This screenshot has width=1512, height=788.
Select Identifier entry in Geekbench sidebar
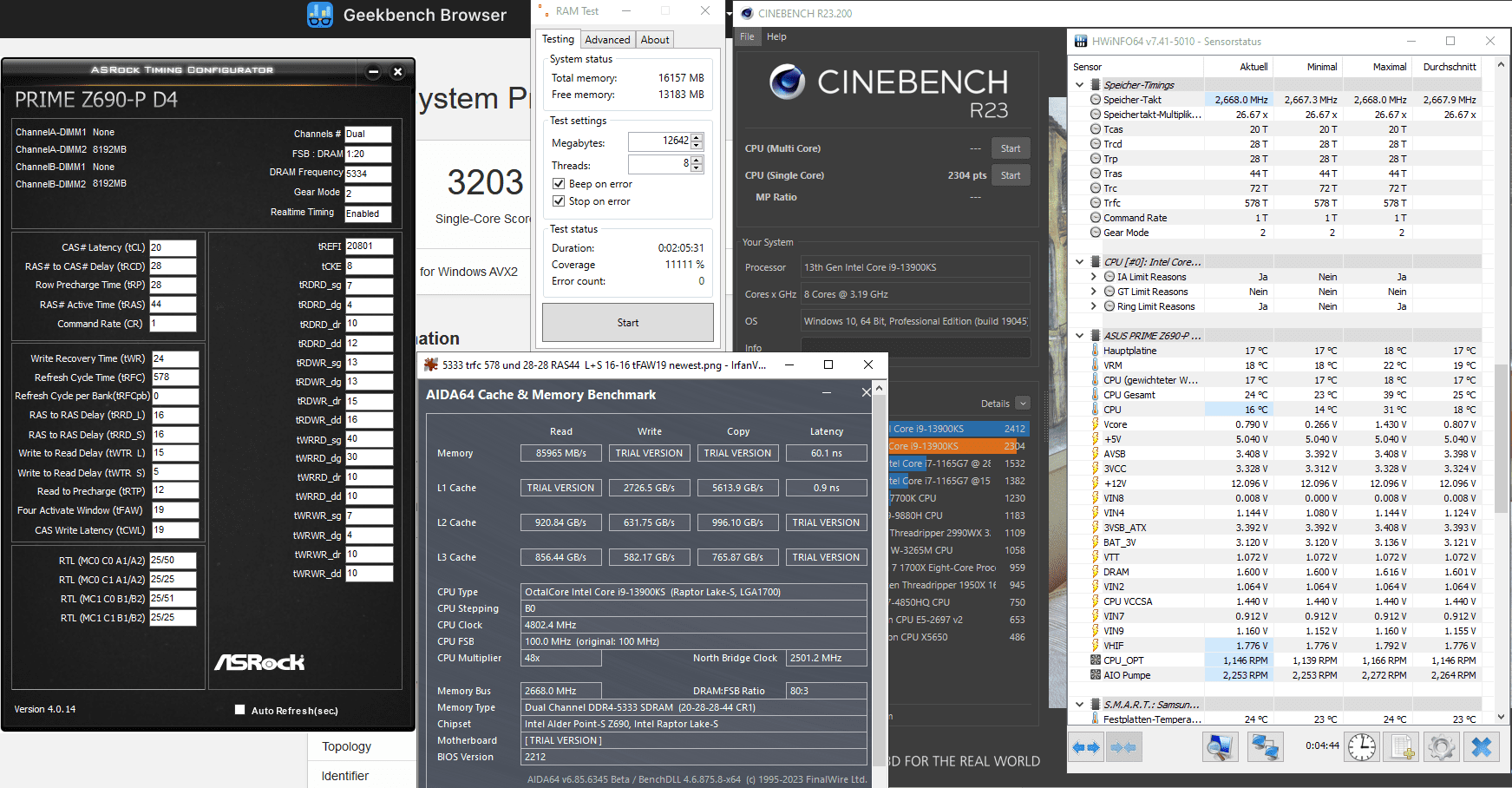point(344,776)
